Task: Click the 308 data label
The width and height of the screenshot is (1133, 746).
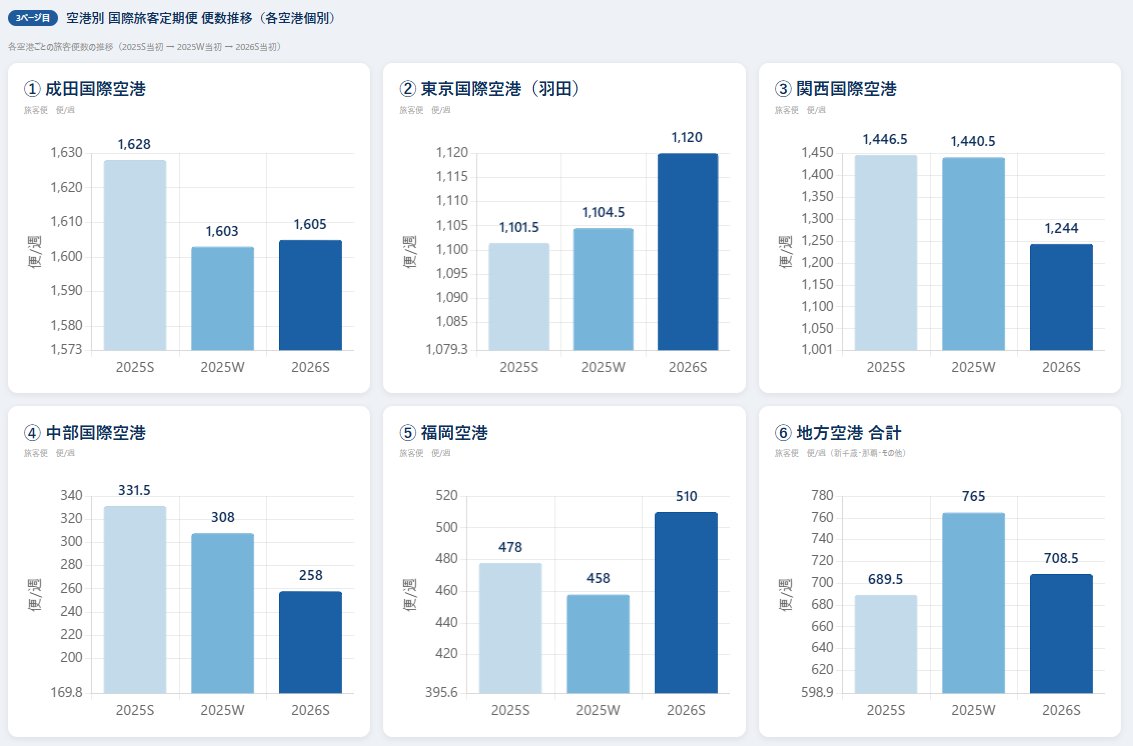Action: pos(223,518)
